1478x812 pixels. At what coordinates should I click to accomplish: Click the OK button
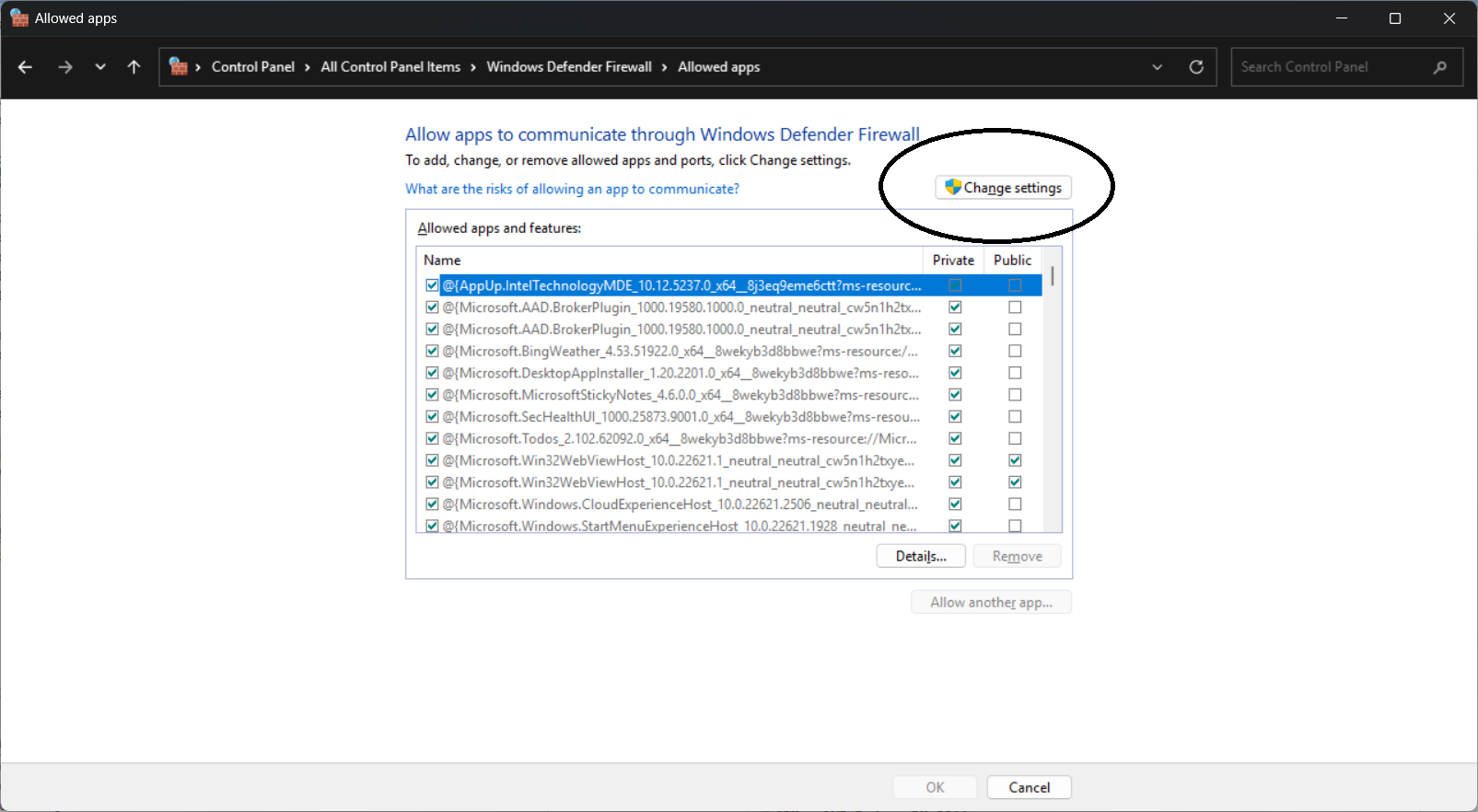(x=935, y=787)
